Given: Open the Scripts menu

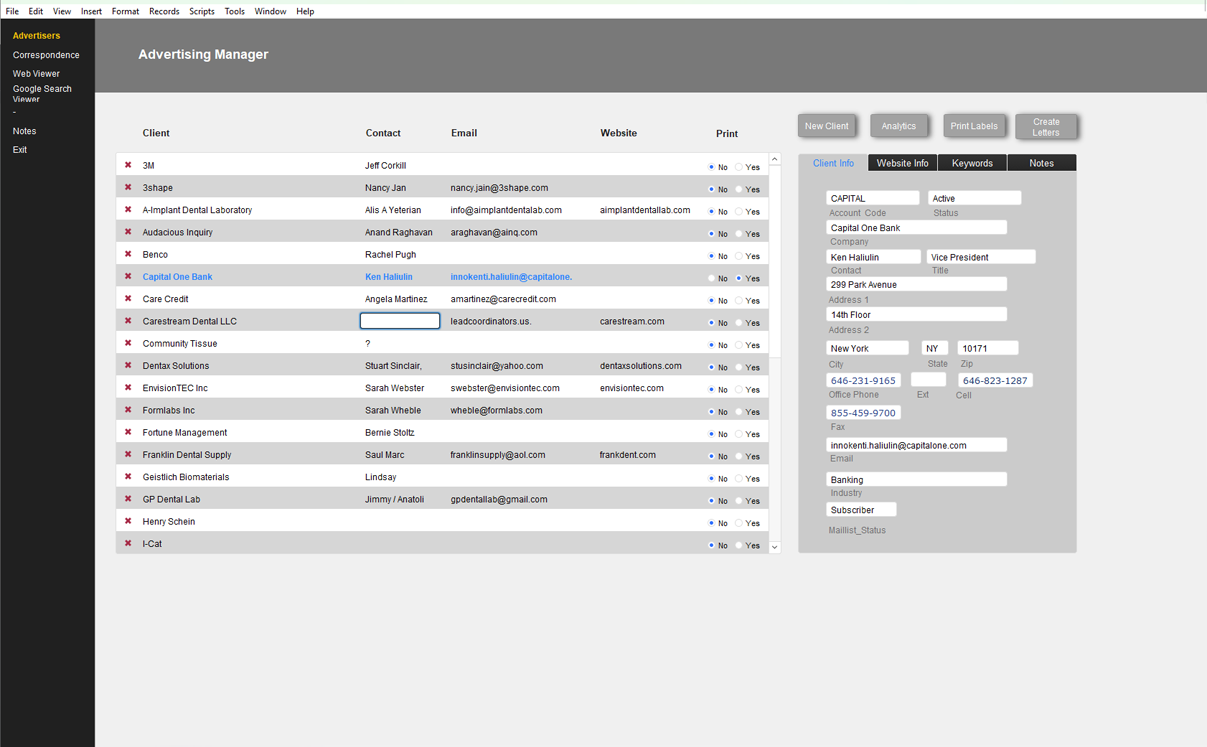Looking at the screenshot, I should click(202, 11).
